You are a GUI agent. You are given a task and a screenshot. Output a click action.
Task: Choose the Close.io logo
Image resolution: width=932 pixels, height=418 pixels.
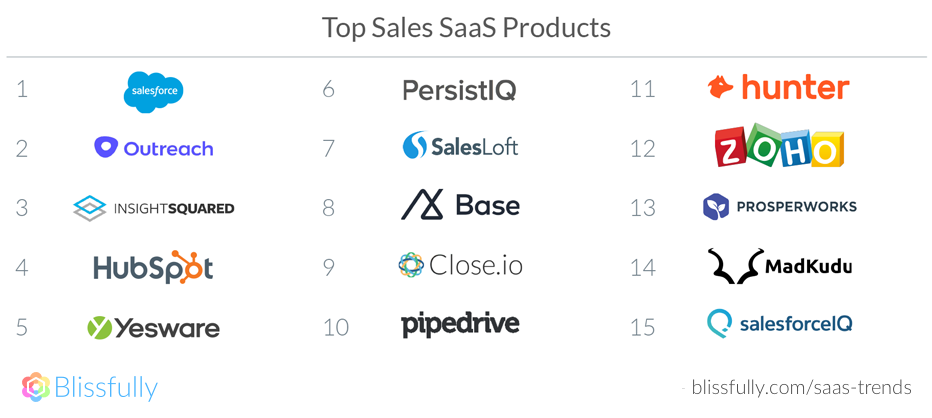click(460, 265)
